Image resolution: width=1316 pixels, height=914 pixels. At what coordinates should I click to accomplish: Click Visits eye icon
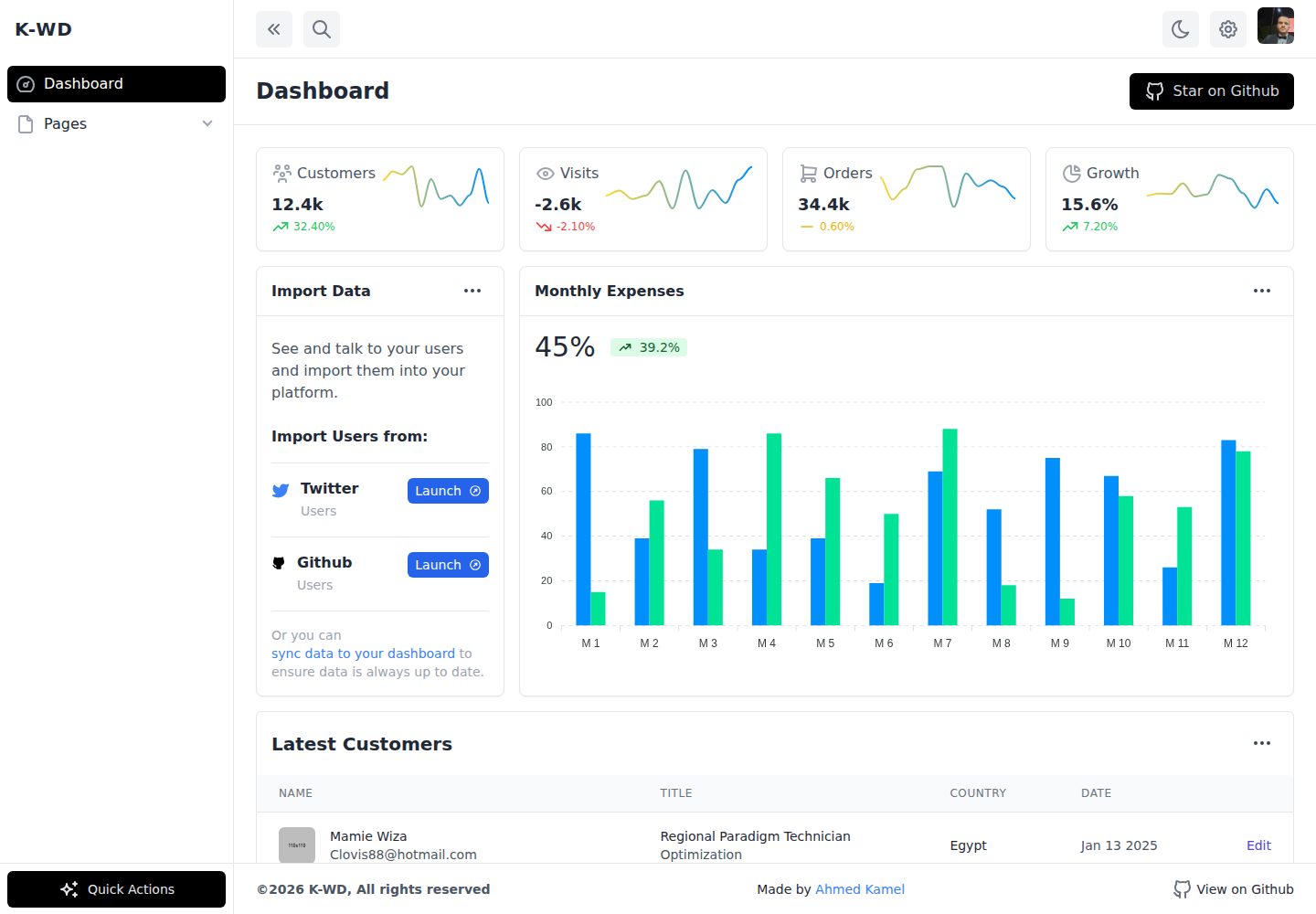(x=546, y=174)
